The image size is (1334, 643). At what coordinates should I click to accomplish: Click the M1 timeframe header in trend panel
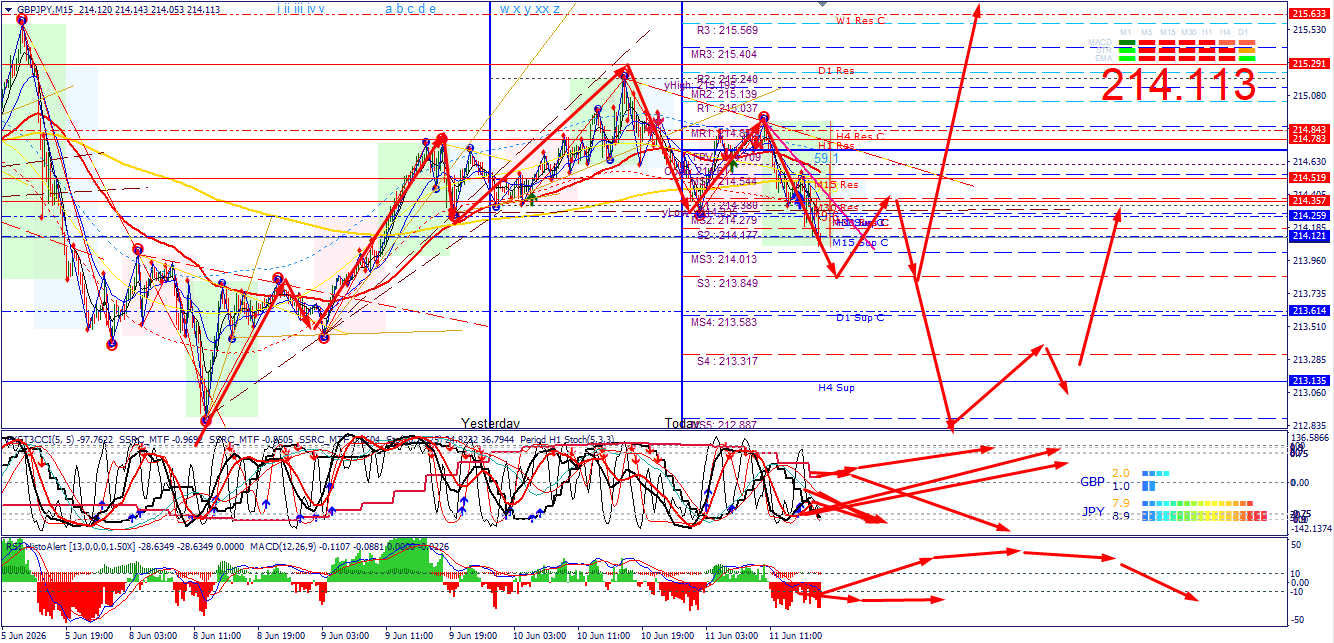point(1126,32)
